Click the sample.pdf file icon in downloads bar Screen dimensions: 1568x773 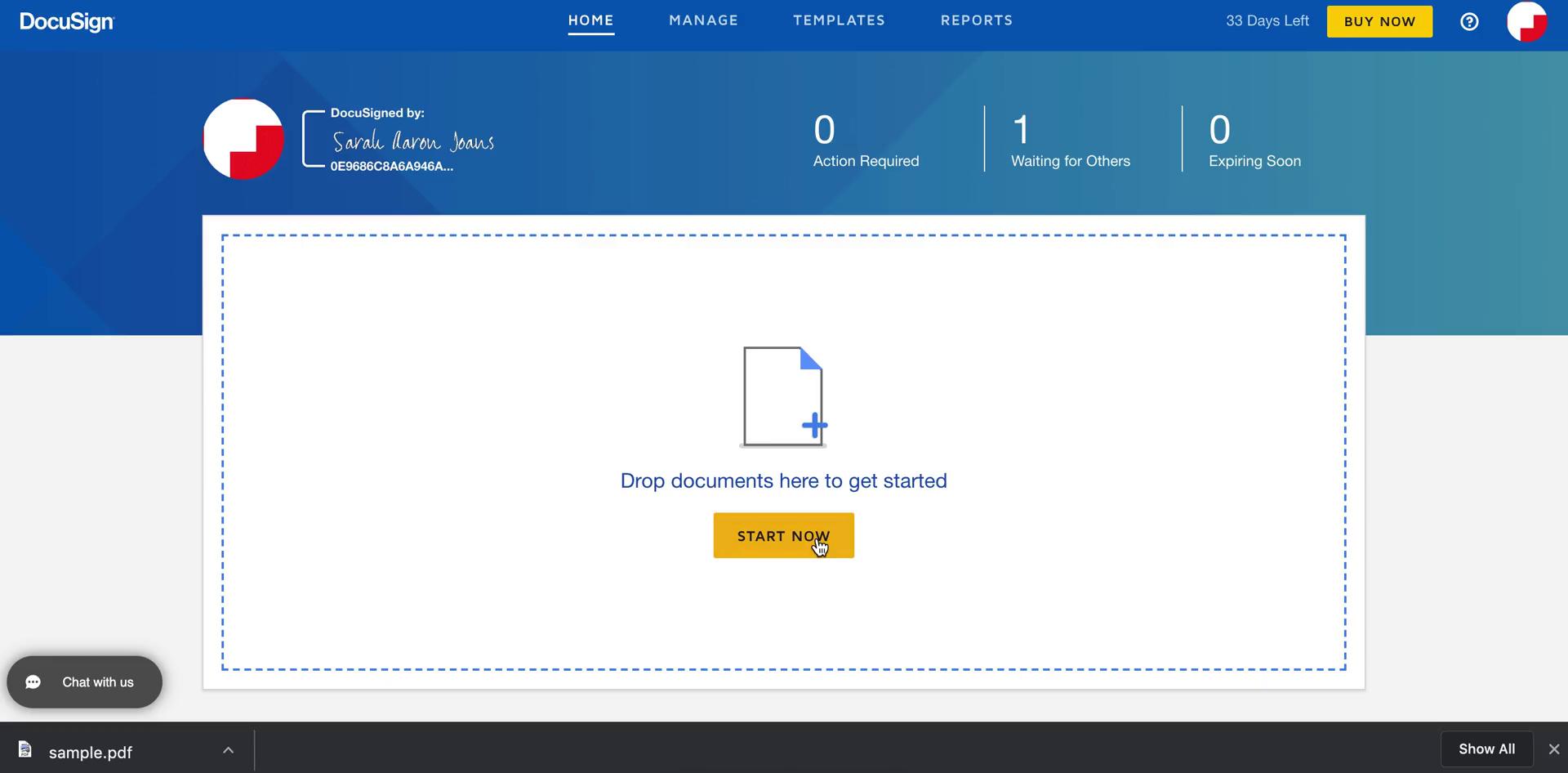point(25,749)
